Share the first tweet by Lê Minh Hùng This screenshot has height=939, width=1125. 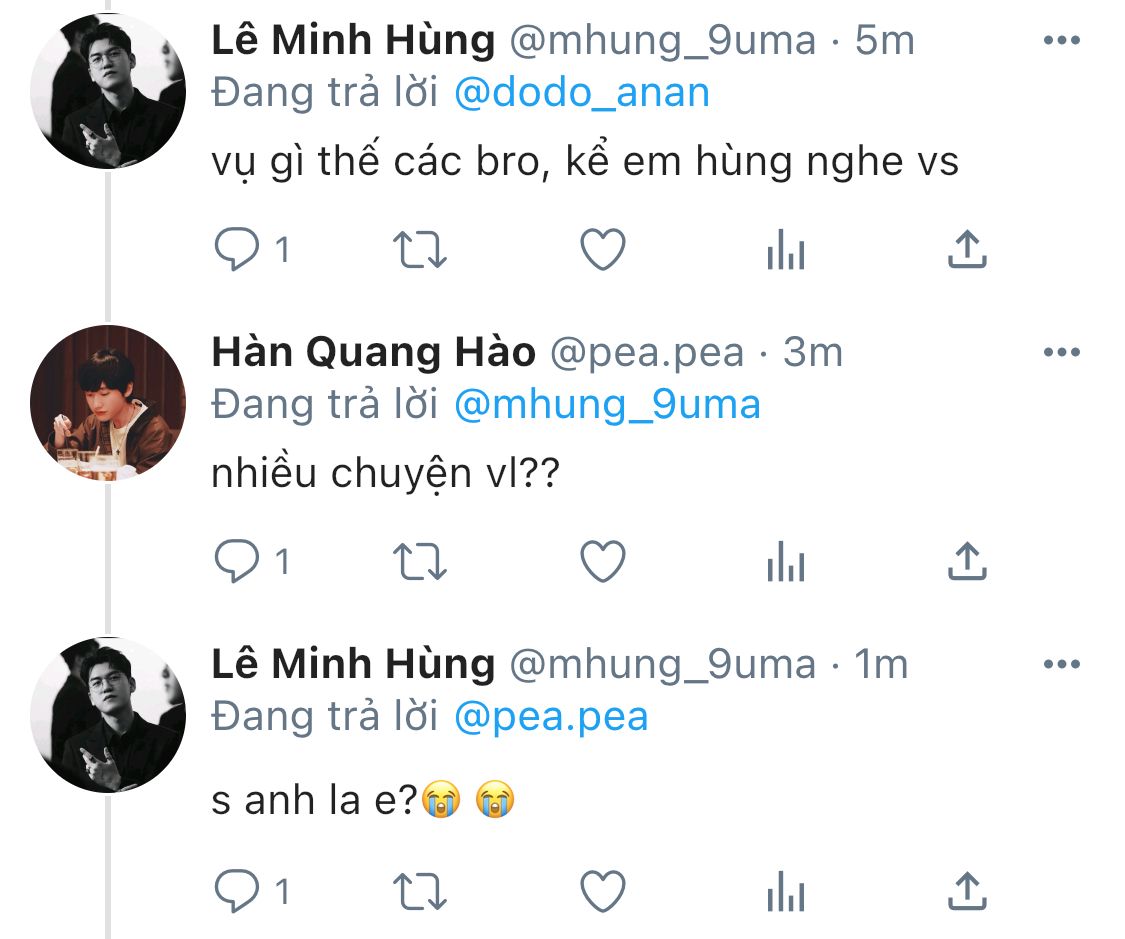point(967,250)
